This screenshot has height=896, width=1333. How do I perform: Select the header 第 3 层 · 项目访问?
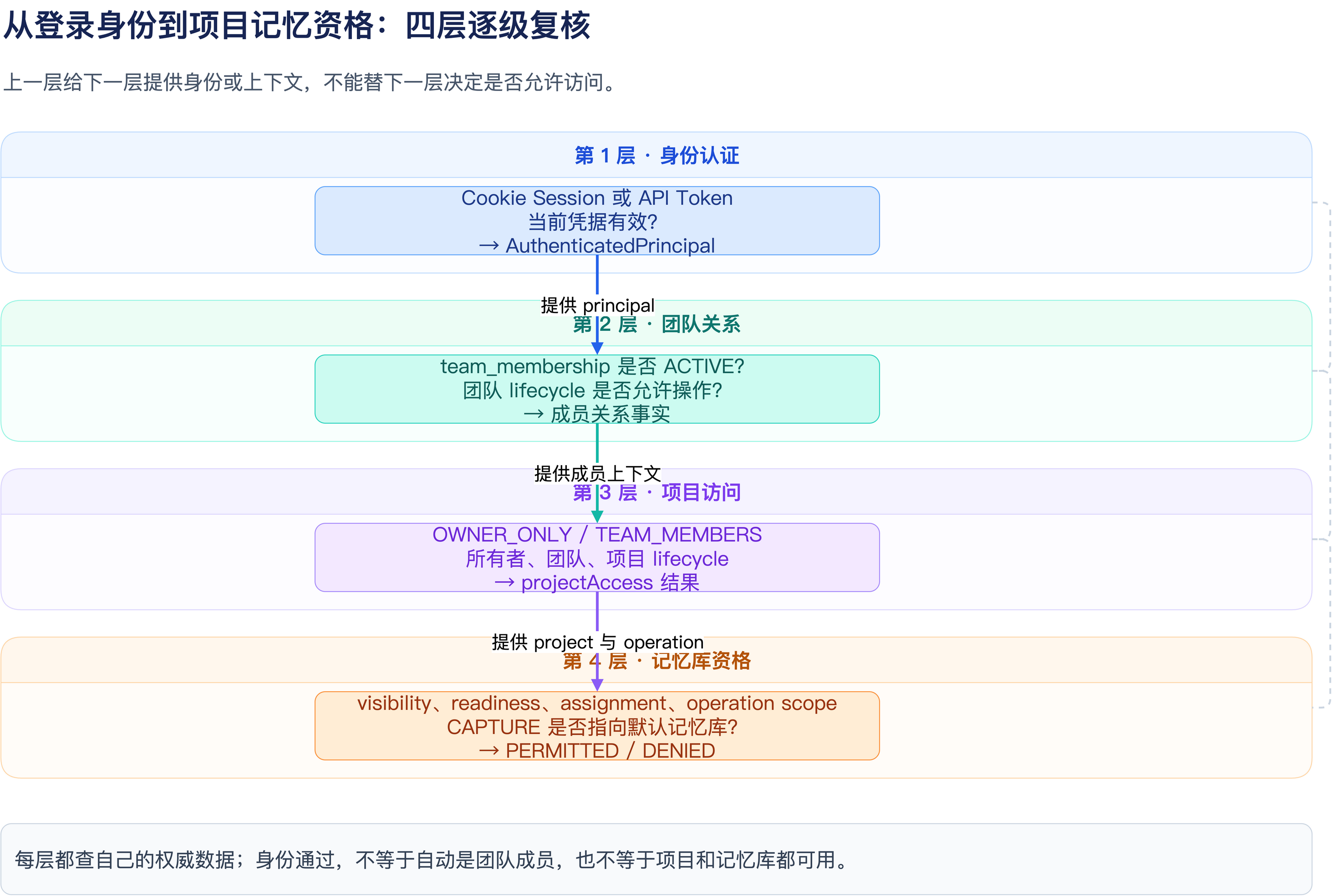click(x=656, y=492)
